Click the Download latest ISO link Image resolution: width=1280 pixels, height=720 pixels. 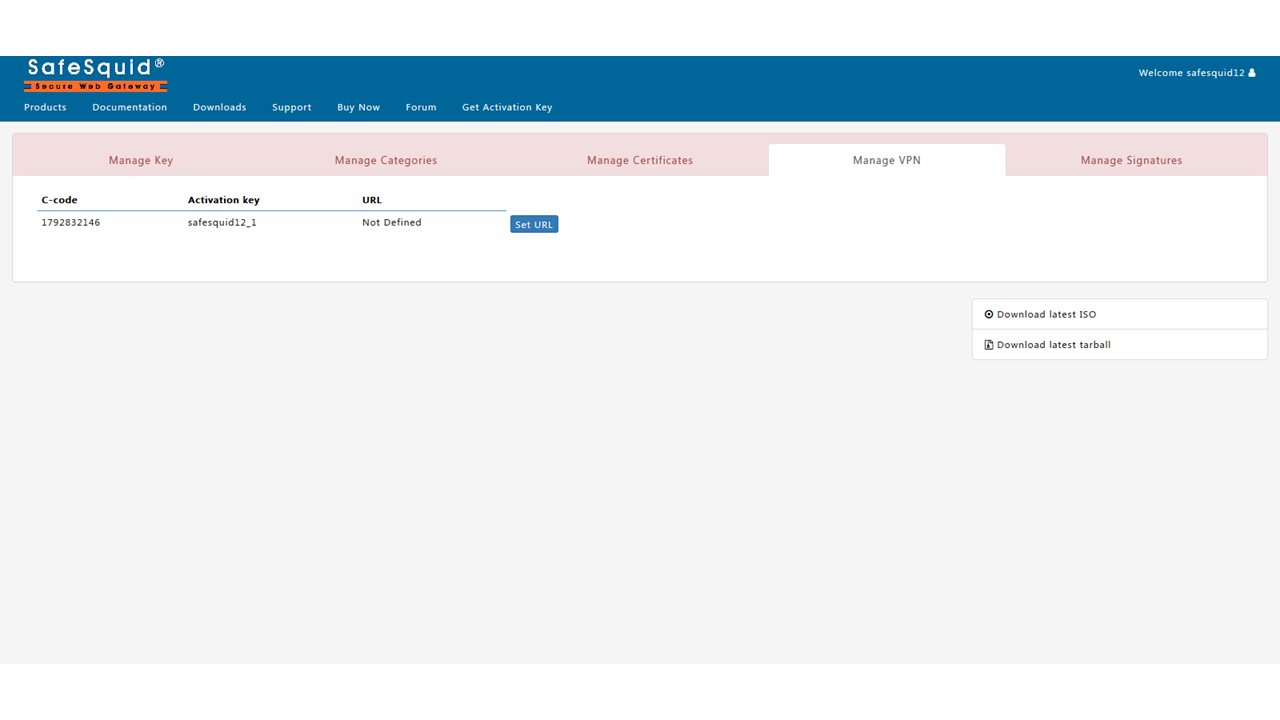point(1046,314)
